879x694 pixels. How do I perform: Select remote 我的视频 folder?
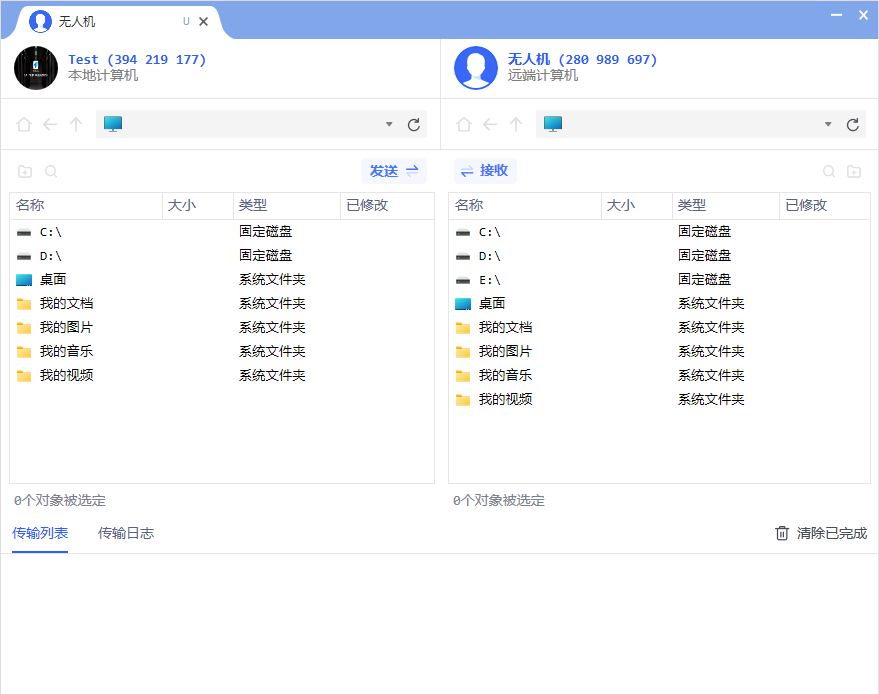pyautogui.click(x=659, y=400)
